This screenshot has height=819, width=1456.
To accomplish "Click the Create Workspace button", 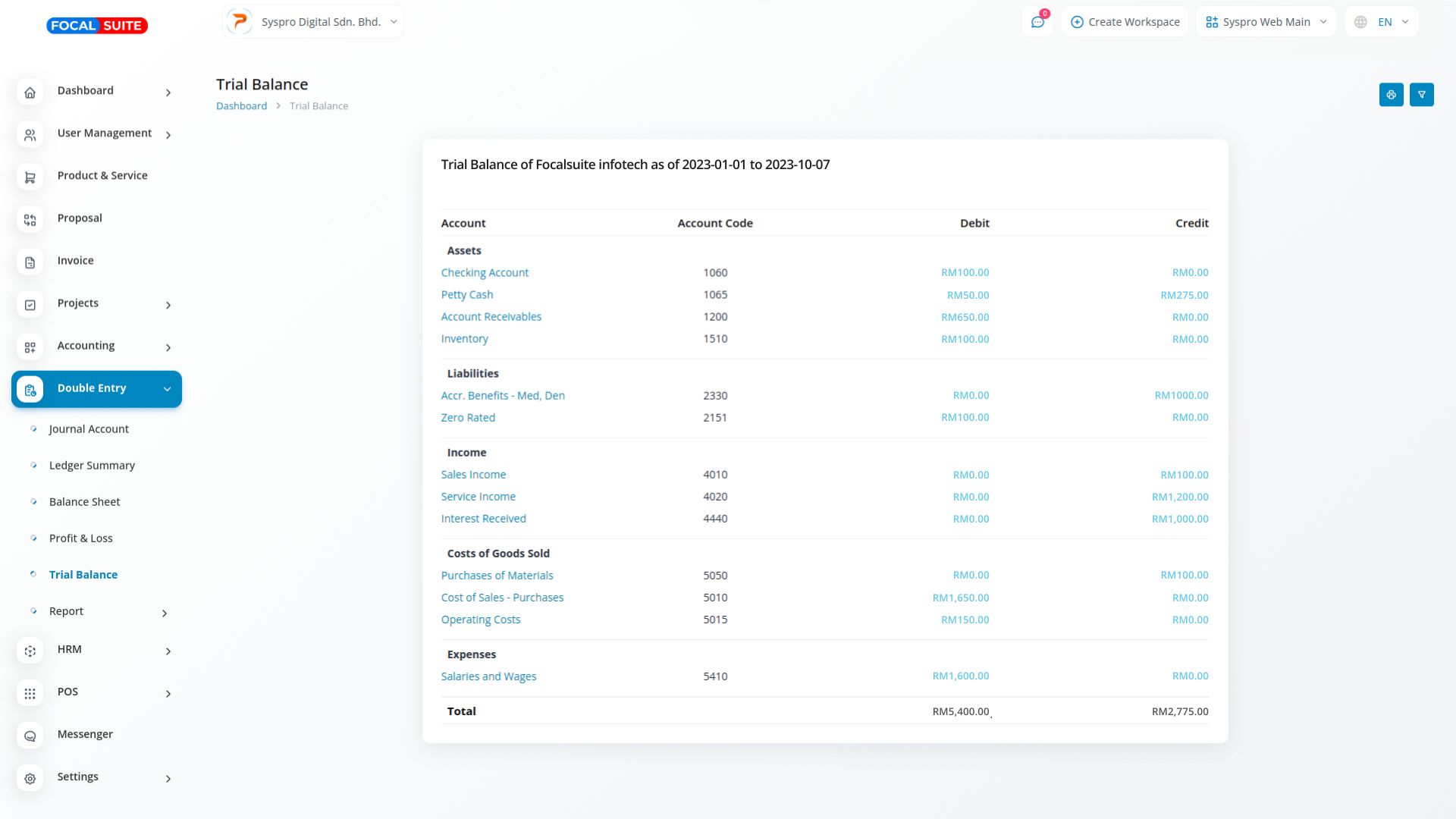I will point(1125,22).
